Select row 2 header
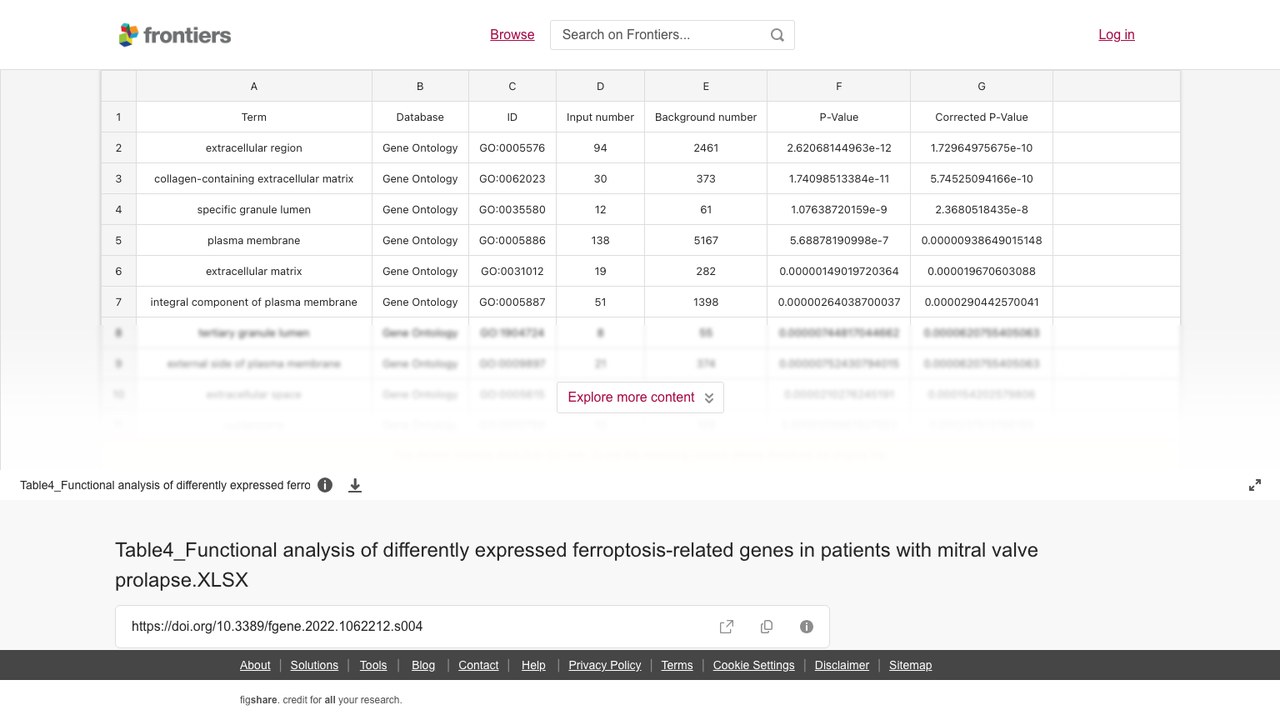 (x=118, y=148)
